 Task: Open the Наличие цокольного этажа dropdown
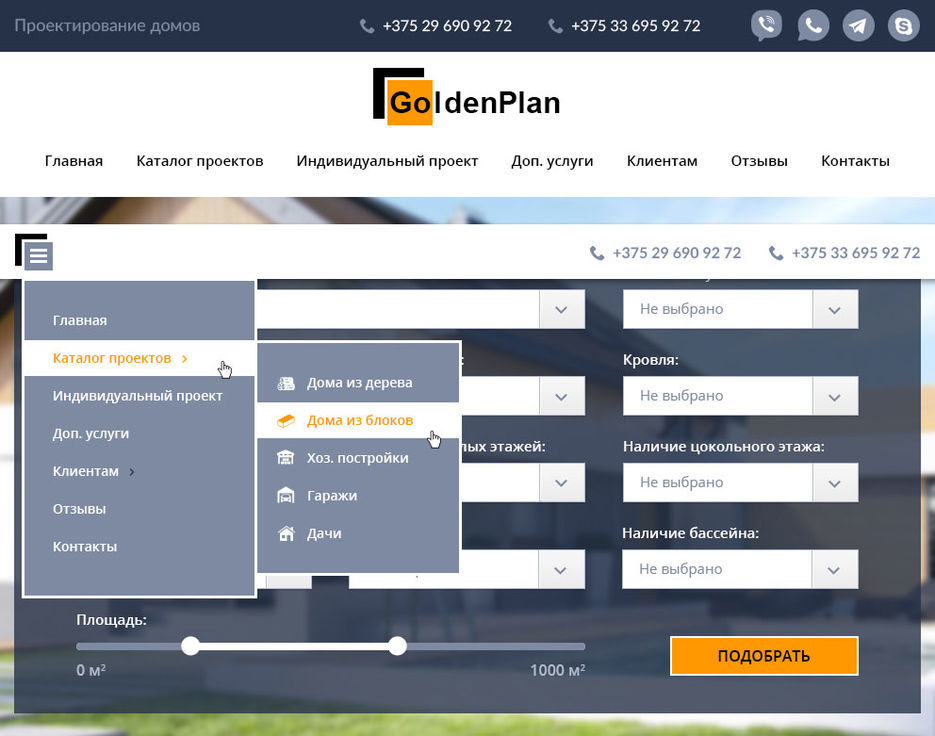point(740,482)
